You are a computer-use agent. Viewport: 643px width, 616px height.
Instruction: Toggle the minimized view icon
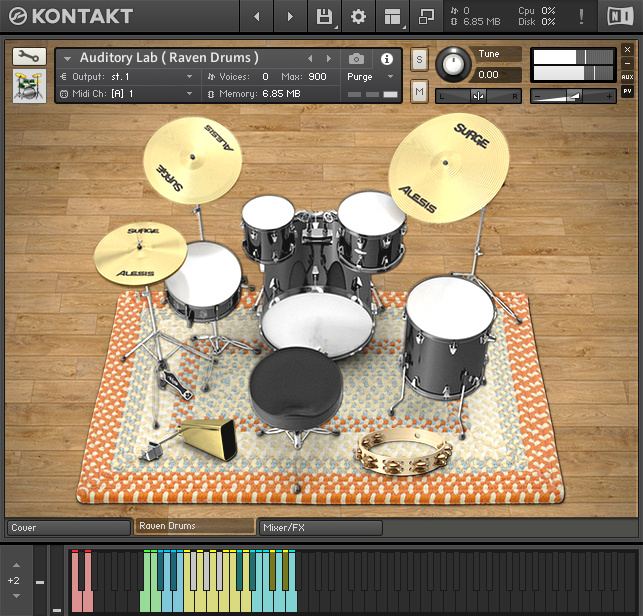tap(426, 16)
